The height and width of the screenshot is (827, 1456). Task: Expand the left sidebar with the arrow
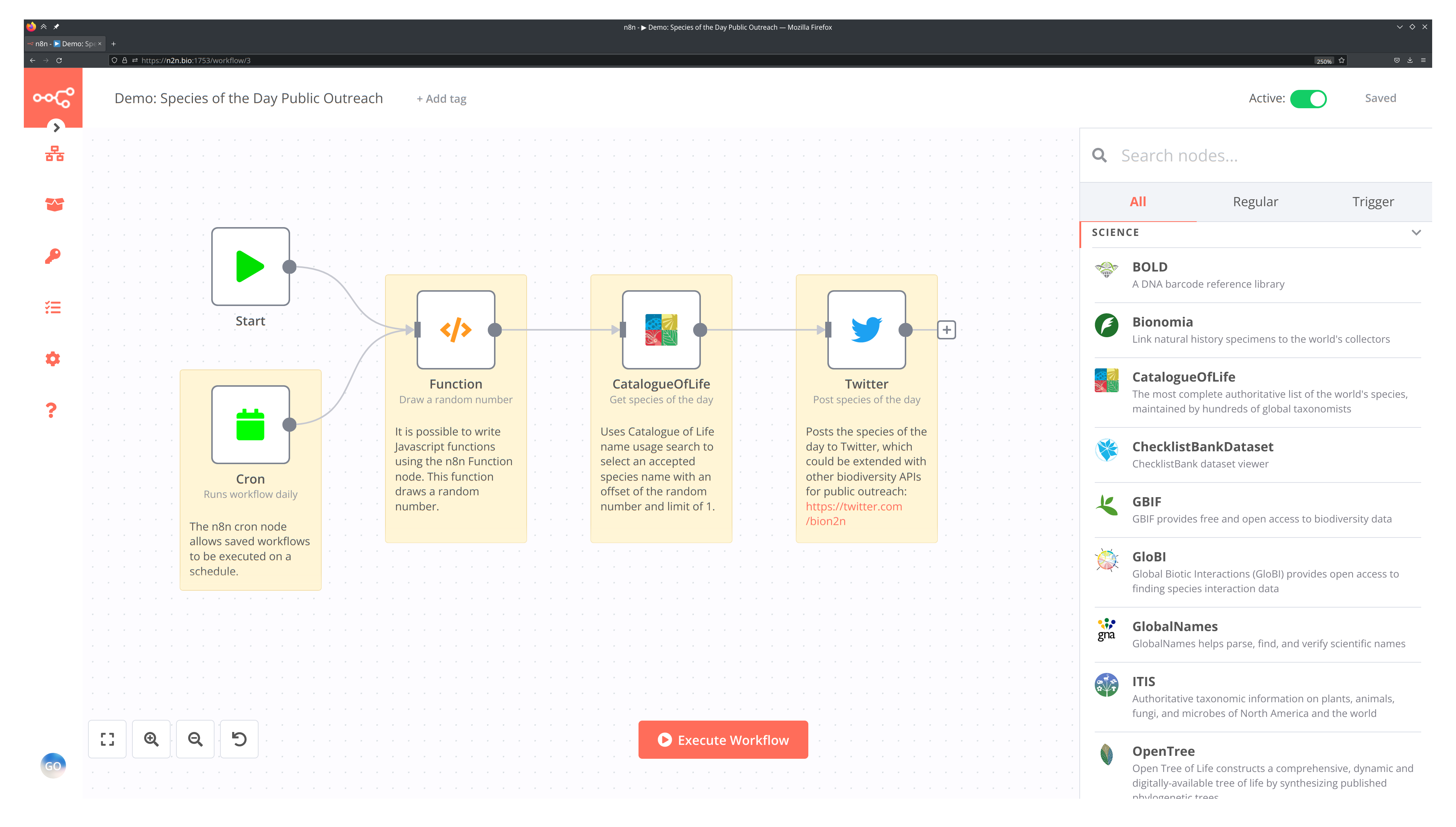(x=56, y=128)
